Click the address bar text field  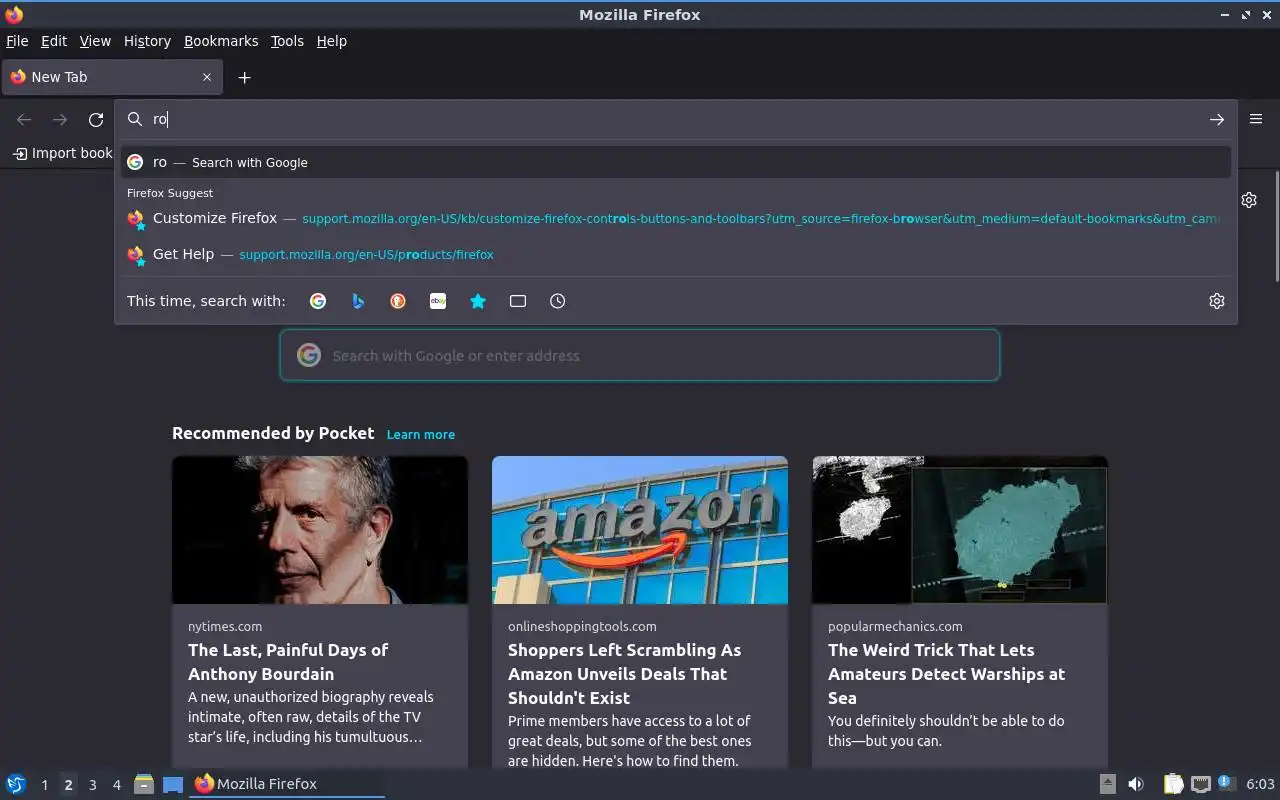point(675,119)
